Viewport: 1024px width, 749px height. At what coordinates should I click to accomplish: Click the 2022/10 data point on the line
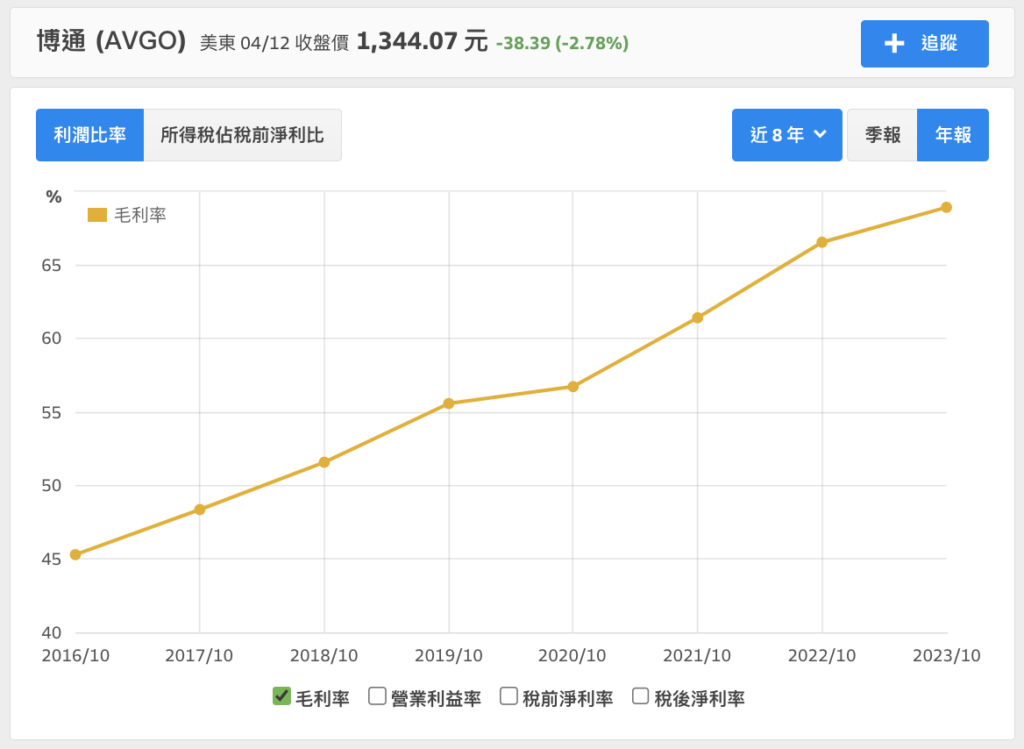822,242
